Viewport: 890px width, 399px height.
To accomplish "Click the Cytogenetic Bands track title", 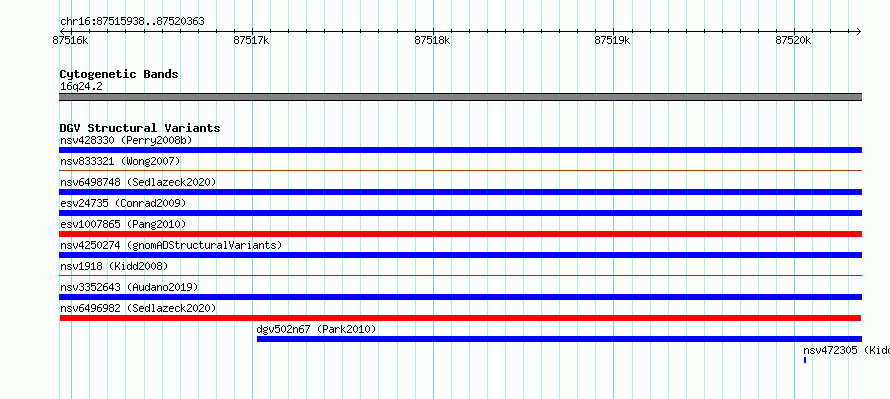I will [119, 74].
